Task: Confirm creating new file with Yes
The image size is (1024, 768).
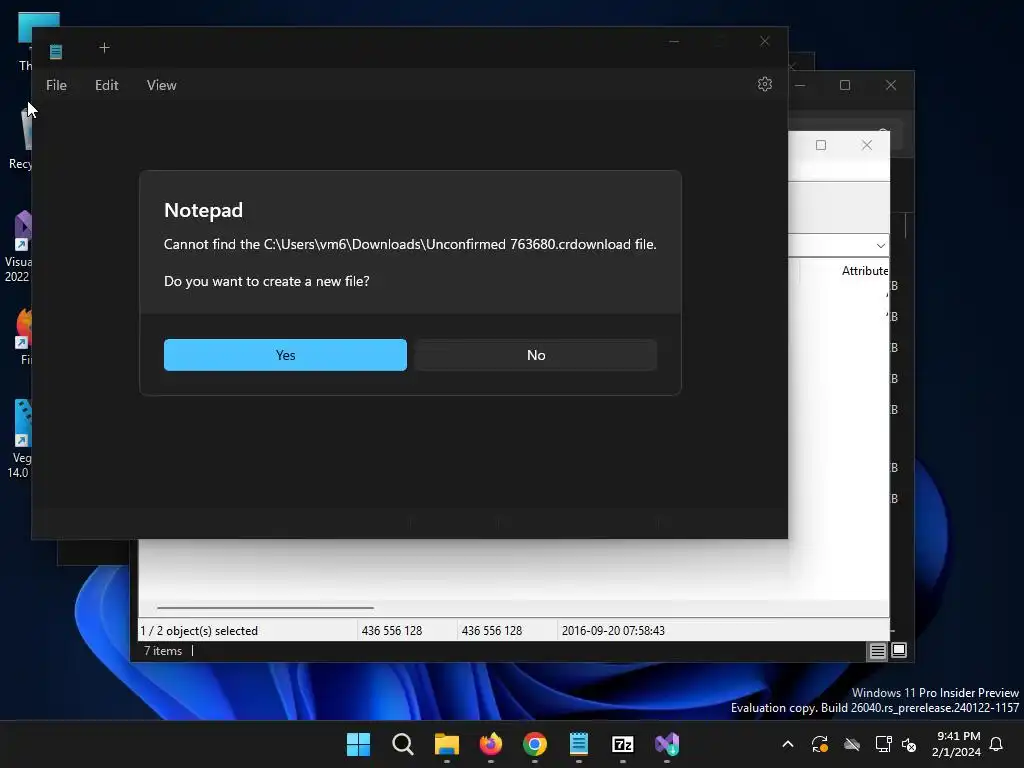Action: pyautogui.click(x=285, y=355)
